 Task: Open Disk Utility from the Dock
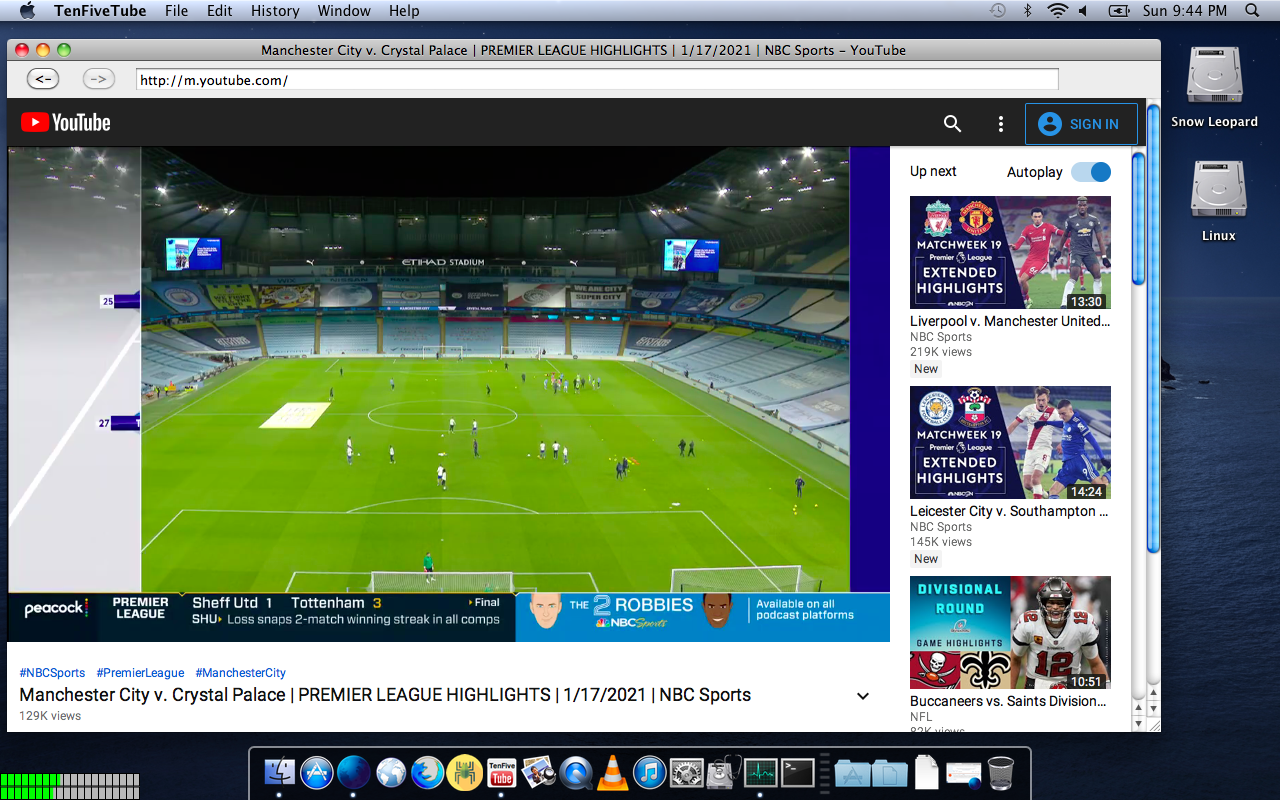[x=723, y=772]
